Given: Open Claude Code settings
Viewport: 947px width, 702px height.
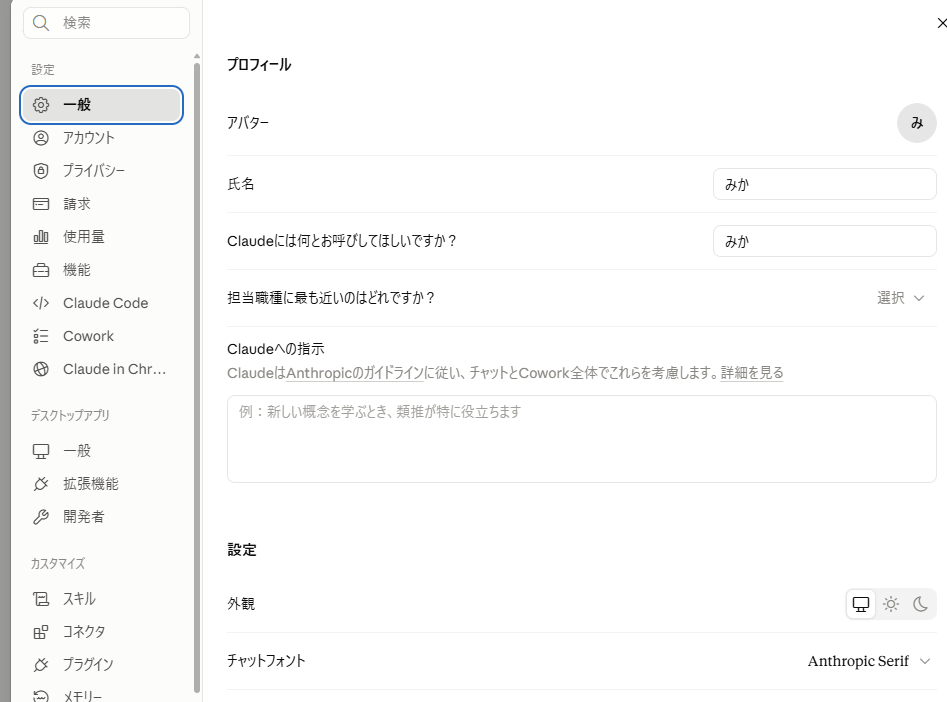Looking at the screenshot, I should tap(101, 303).
